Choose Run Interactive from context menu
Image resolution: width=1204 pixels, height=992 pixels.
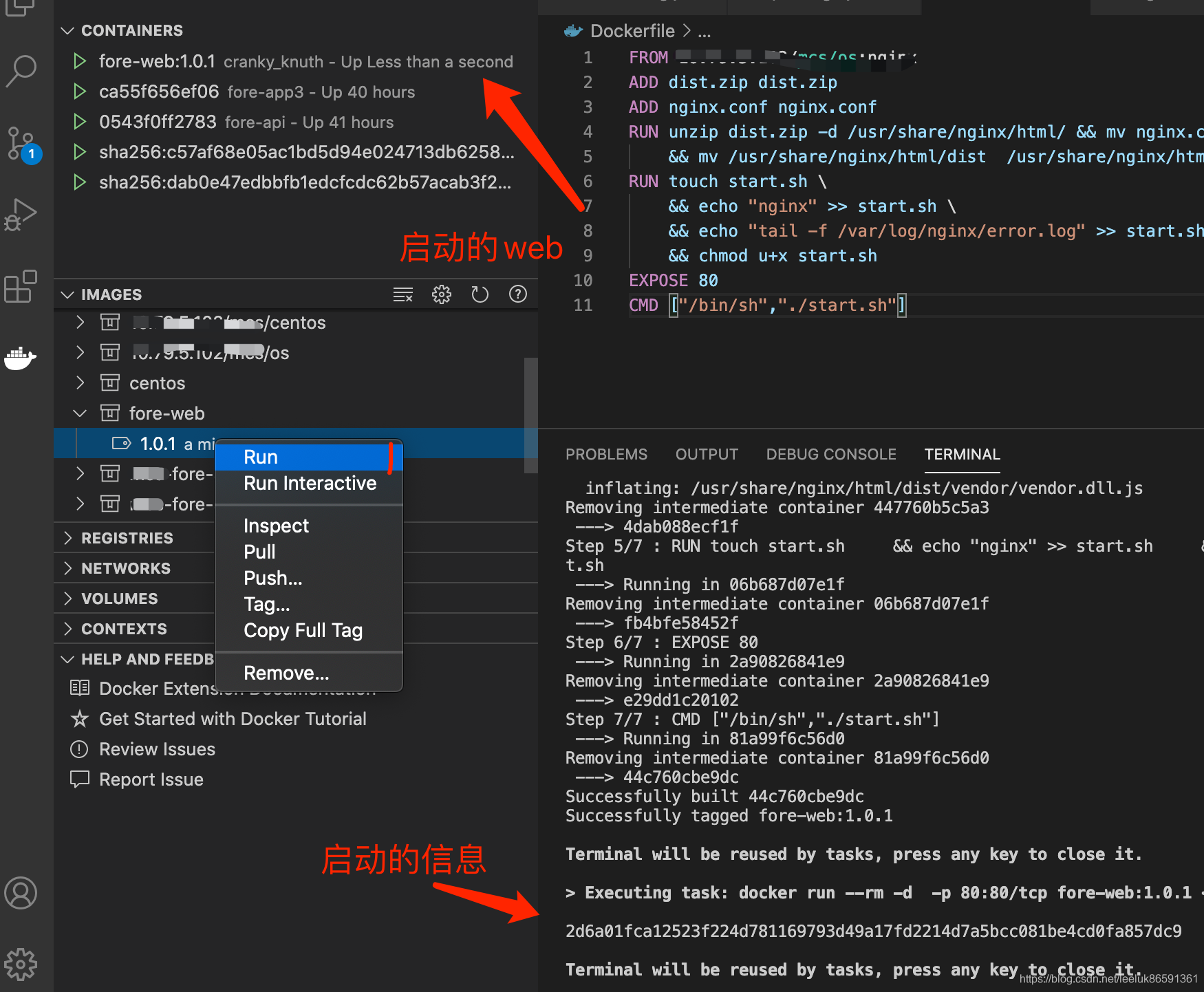[309, 483]
